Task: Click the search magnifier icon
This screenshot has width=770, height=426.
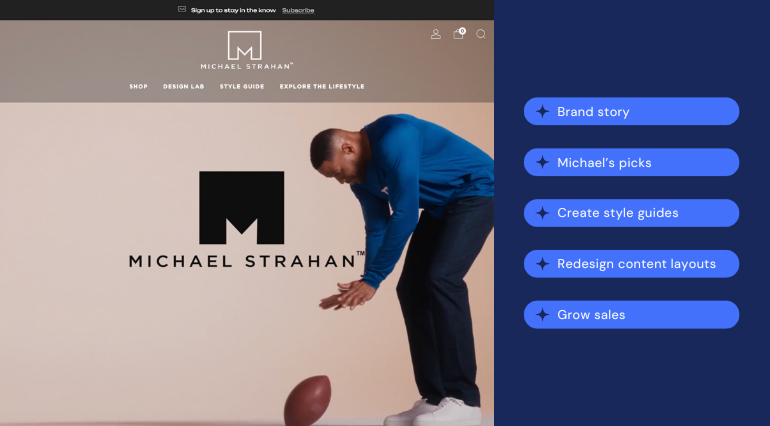Action: coord(481,34)
